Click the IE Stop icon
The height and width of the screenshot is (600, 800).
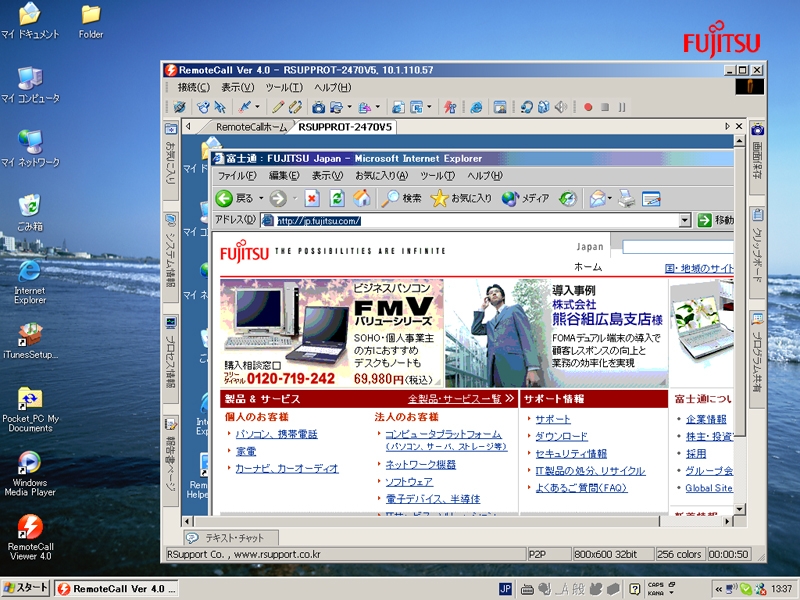pyautogui.click(x=312, y=198)
